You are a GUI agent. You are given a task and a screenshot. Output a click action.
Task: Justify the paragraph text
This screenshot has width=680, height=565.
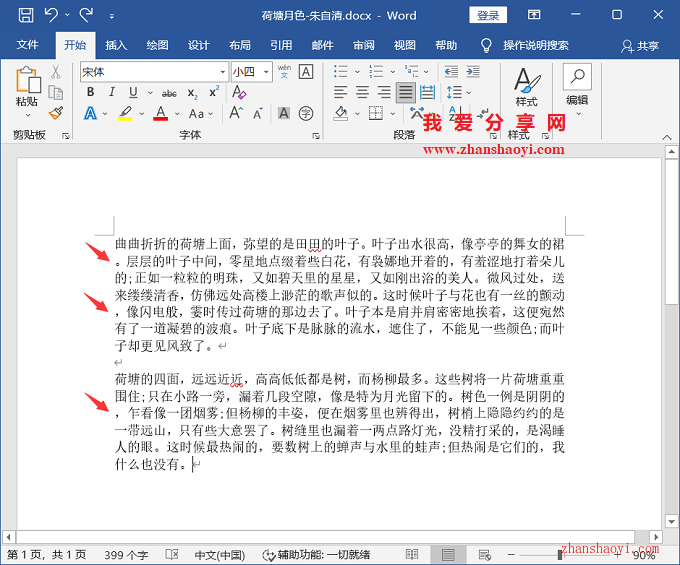pyautogui.click(x=405, y=92)
